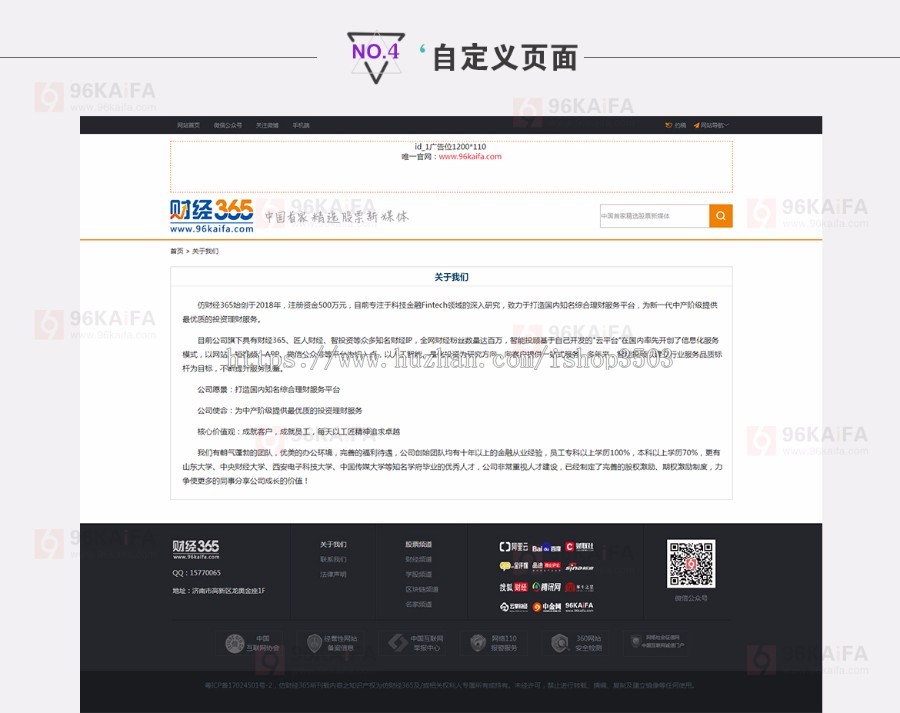Image resolution: width=900 pixels, height=713 pixels.
Task: Click 手机端 in the top navigation bar
Action: click(x=302, y=125)
